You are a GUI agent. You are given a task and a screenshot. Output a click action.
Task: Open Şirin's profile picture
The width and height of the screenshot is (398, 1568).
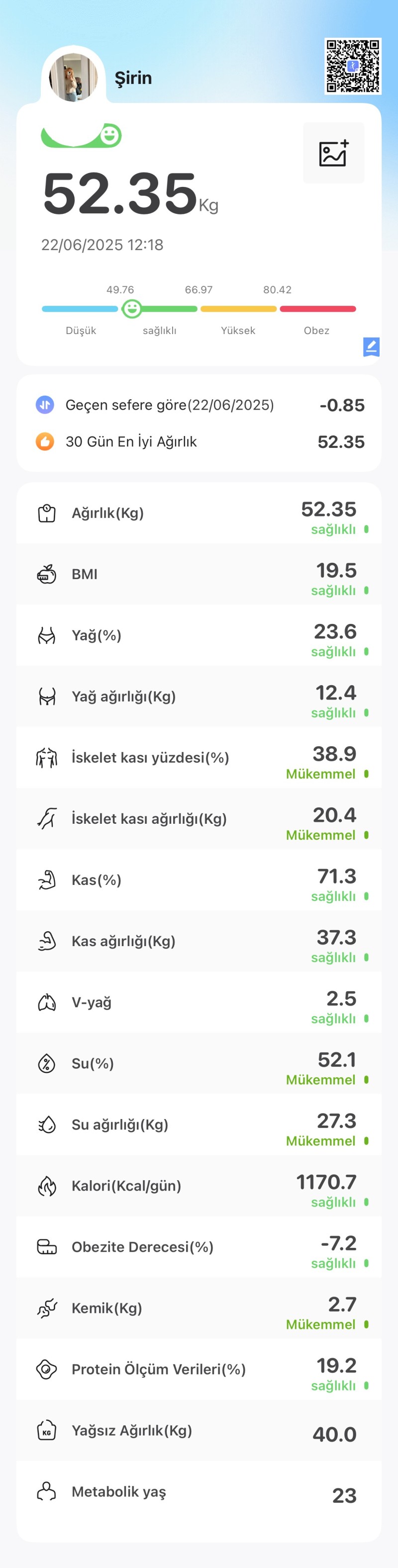tap(73, 77)
